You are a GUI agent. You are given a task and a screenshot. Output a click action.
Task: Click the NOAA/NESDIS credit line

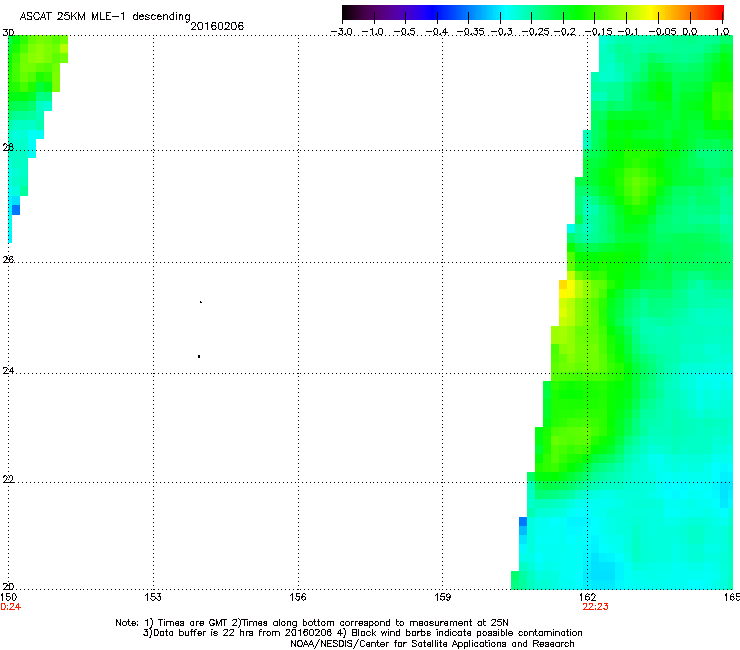432,644
